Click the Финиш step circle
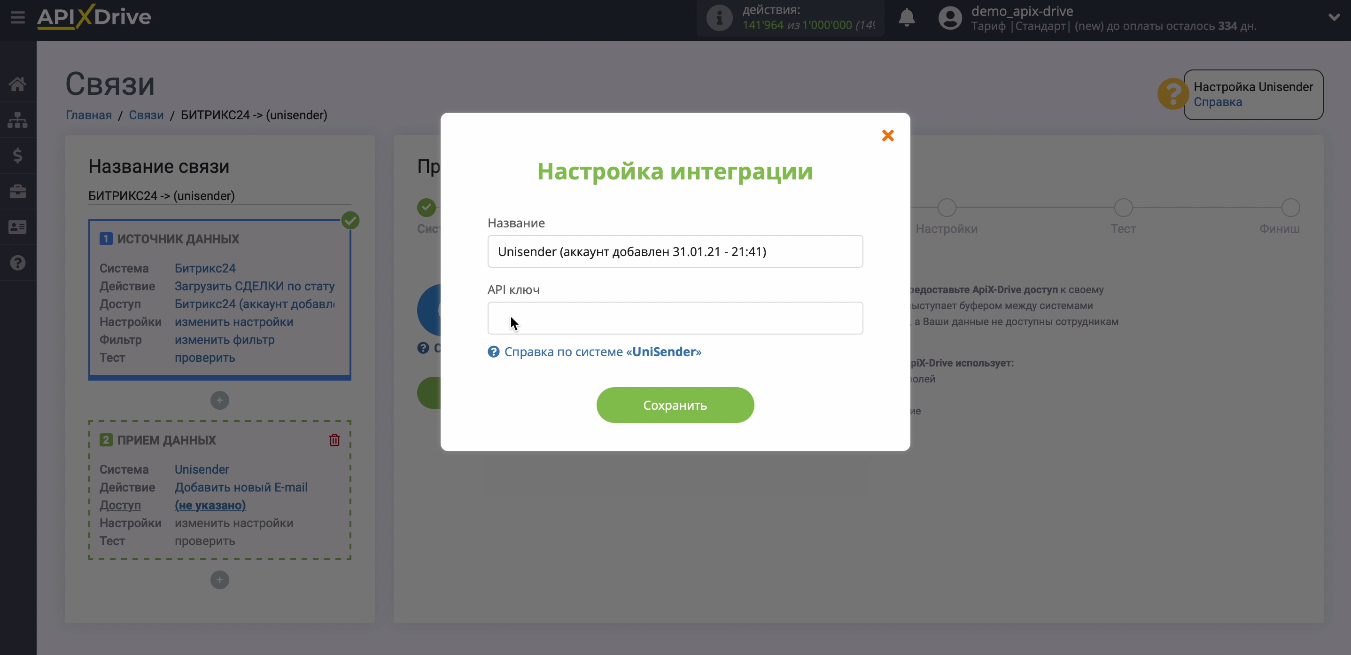This screenshot has width=1351, height=655. click(1291, 208)
